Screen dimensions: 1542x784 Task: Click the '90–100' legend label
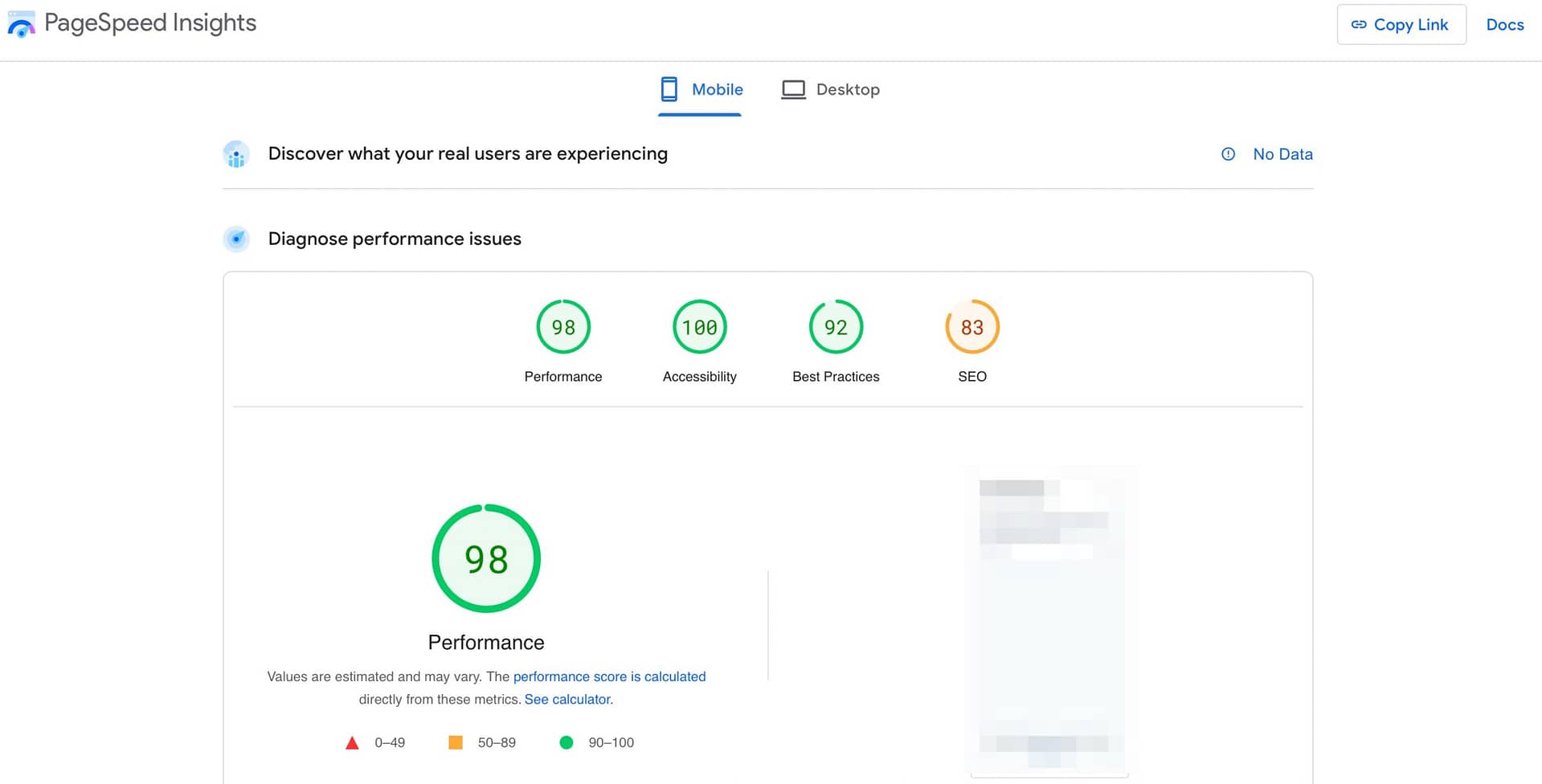(x=611, y=743)
